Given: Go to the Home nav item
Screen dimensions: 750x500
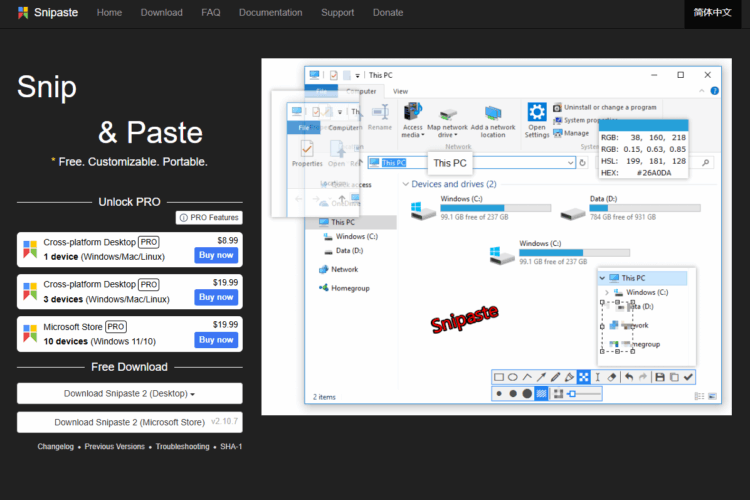Looking at the screenshot, I should pyautogui.click(x=109, y=12).
